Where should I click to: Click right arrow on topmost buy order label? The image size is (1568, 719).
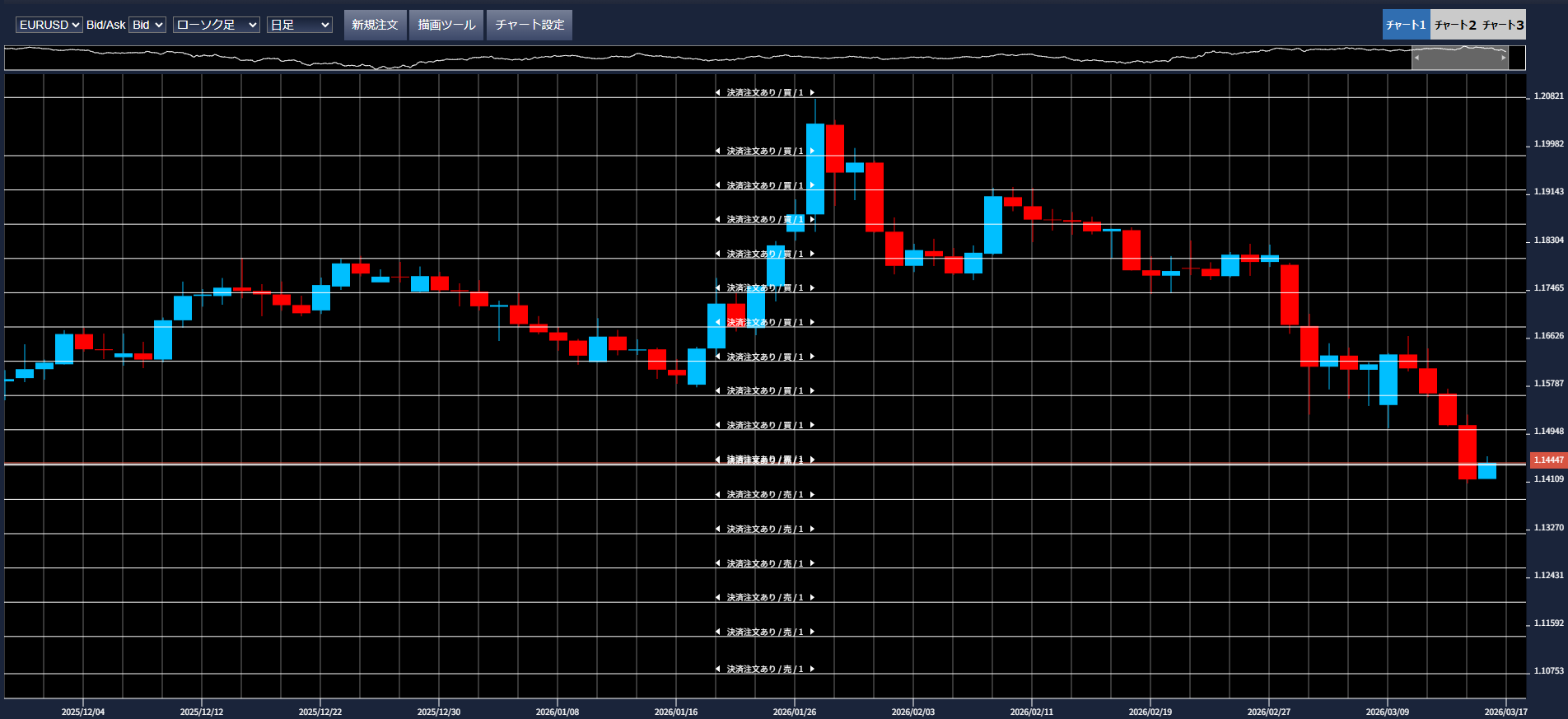tap(812, 93)
